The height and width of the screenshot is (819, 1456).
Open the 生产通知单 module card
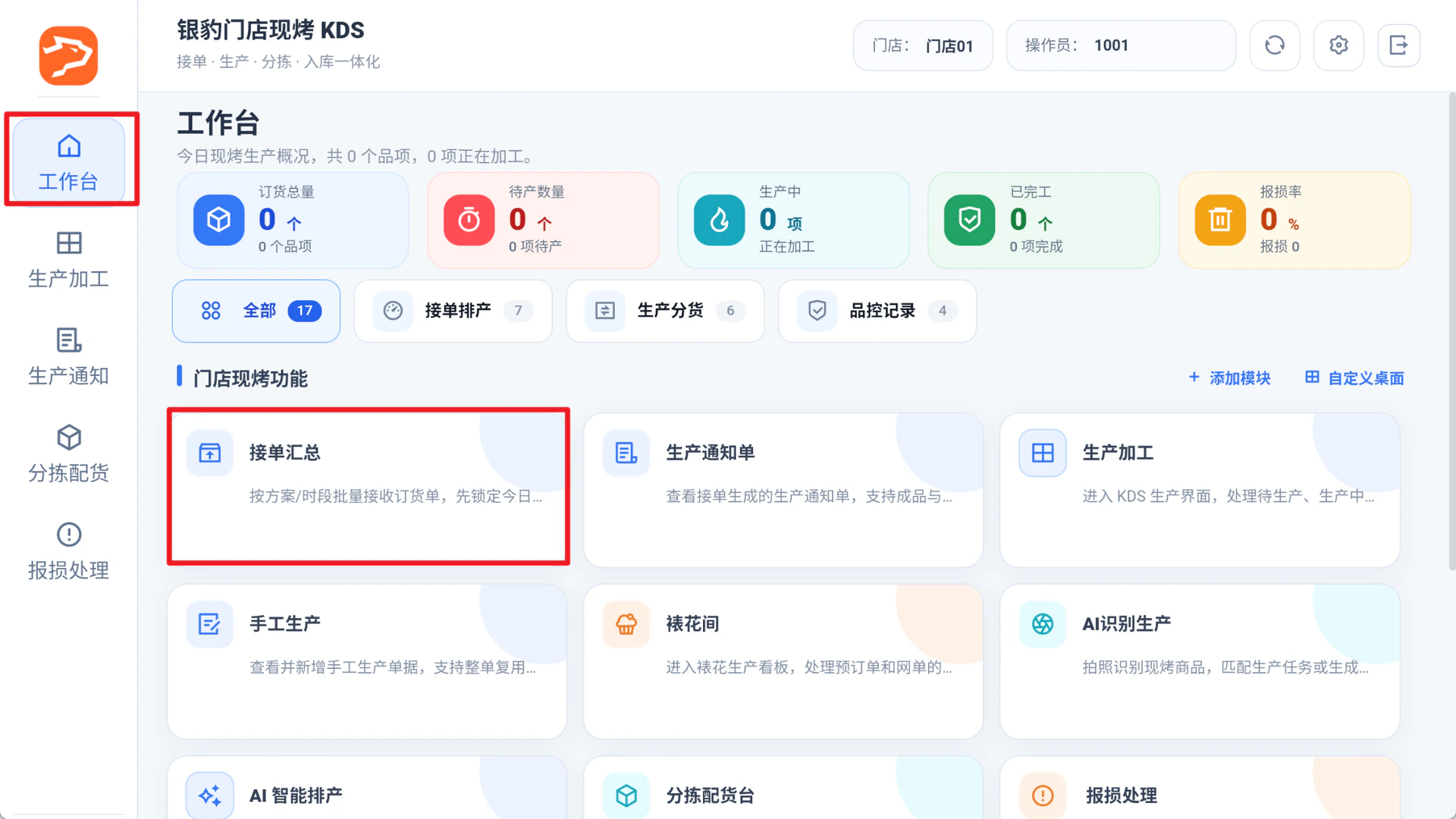pos(783,490)
